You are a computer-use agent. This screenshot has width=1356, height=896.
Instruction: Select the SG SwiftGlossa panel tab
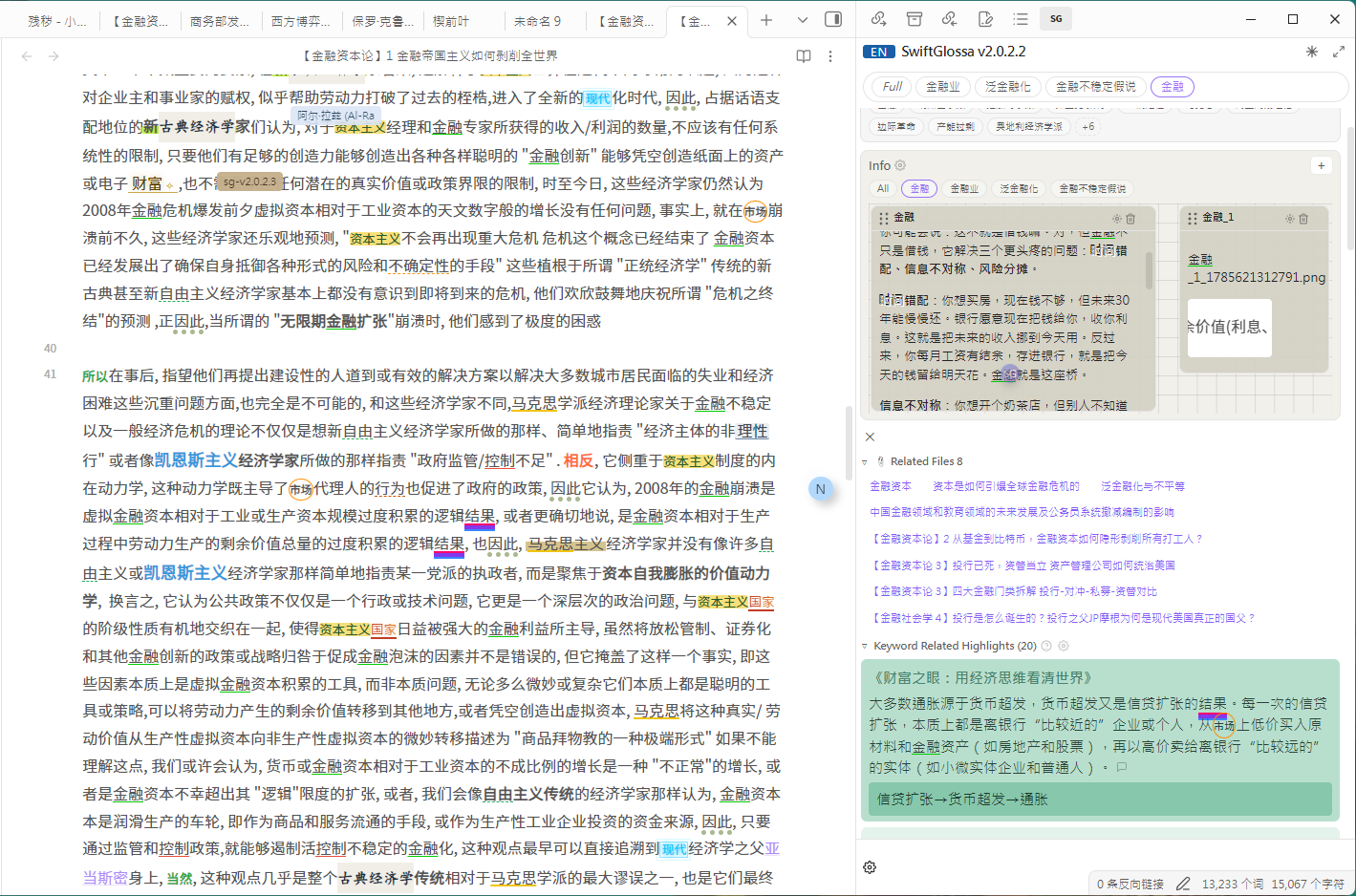tap(1056, 19)
